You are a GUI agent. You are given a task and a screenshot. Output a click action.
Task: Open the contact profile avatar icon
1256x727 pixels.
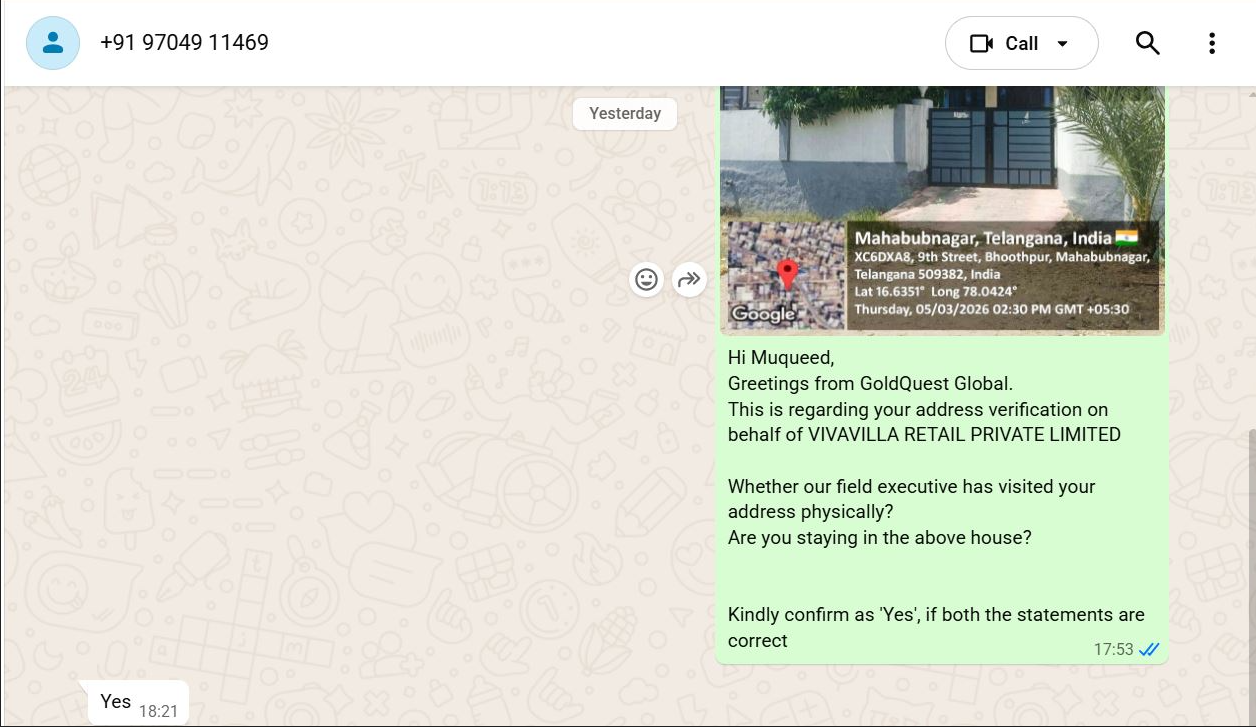(x=53, y=43)
